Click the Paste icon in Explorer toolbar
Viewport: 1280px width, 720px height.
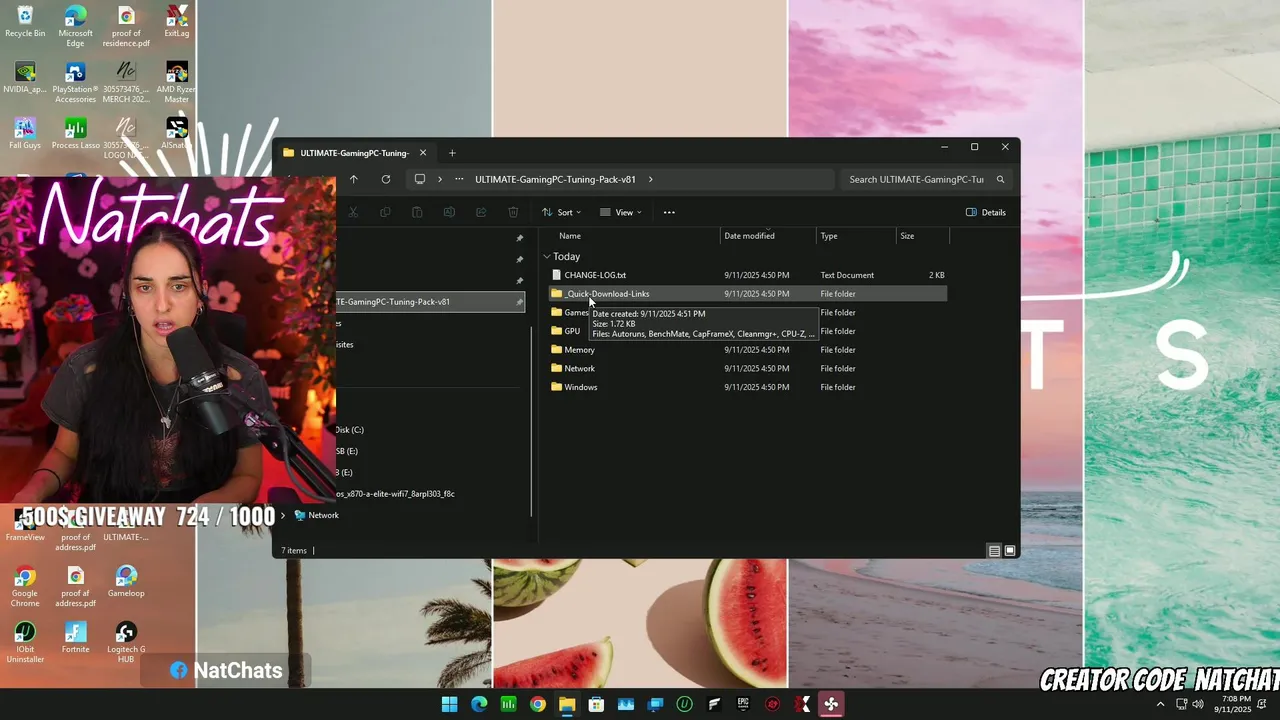(417, 212)
